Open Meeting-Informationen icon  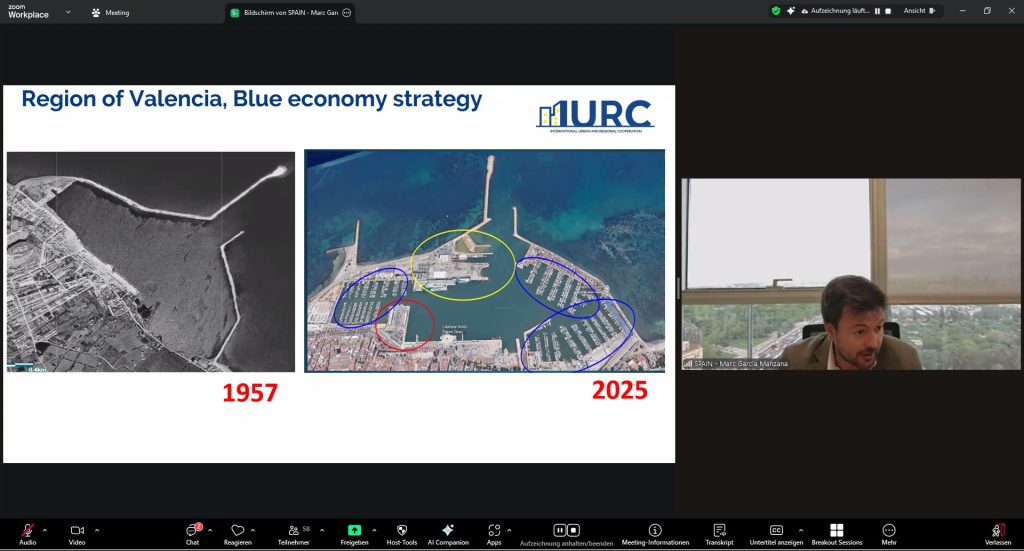pos(655,530)
